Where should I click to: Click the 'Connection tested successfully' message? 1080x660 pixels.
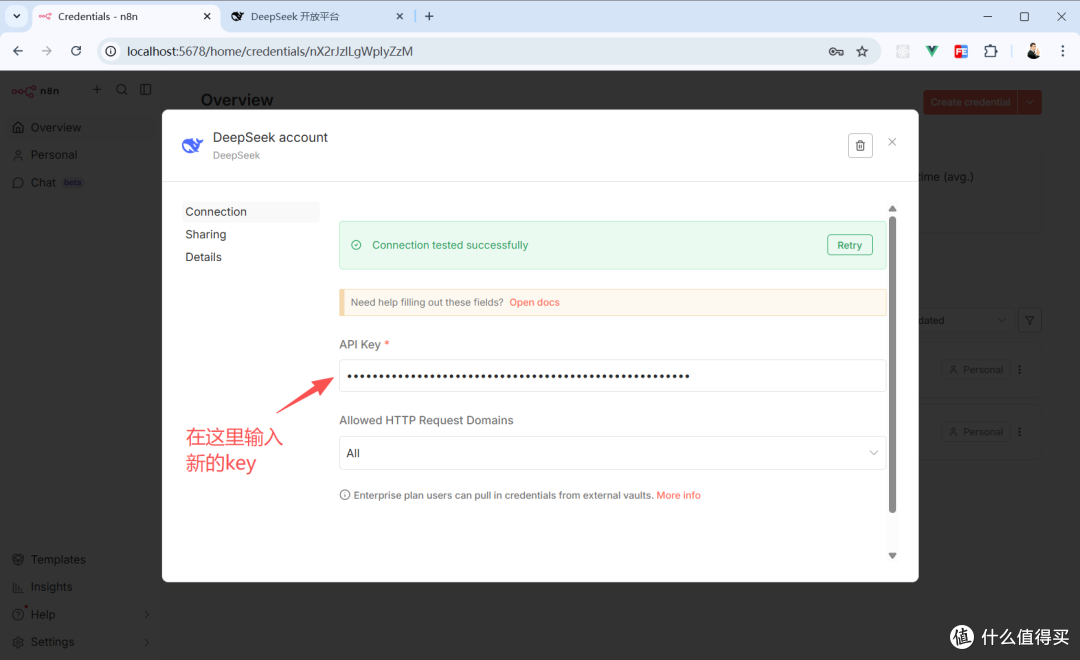point(450,245)
